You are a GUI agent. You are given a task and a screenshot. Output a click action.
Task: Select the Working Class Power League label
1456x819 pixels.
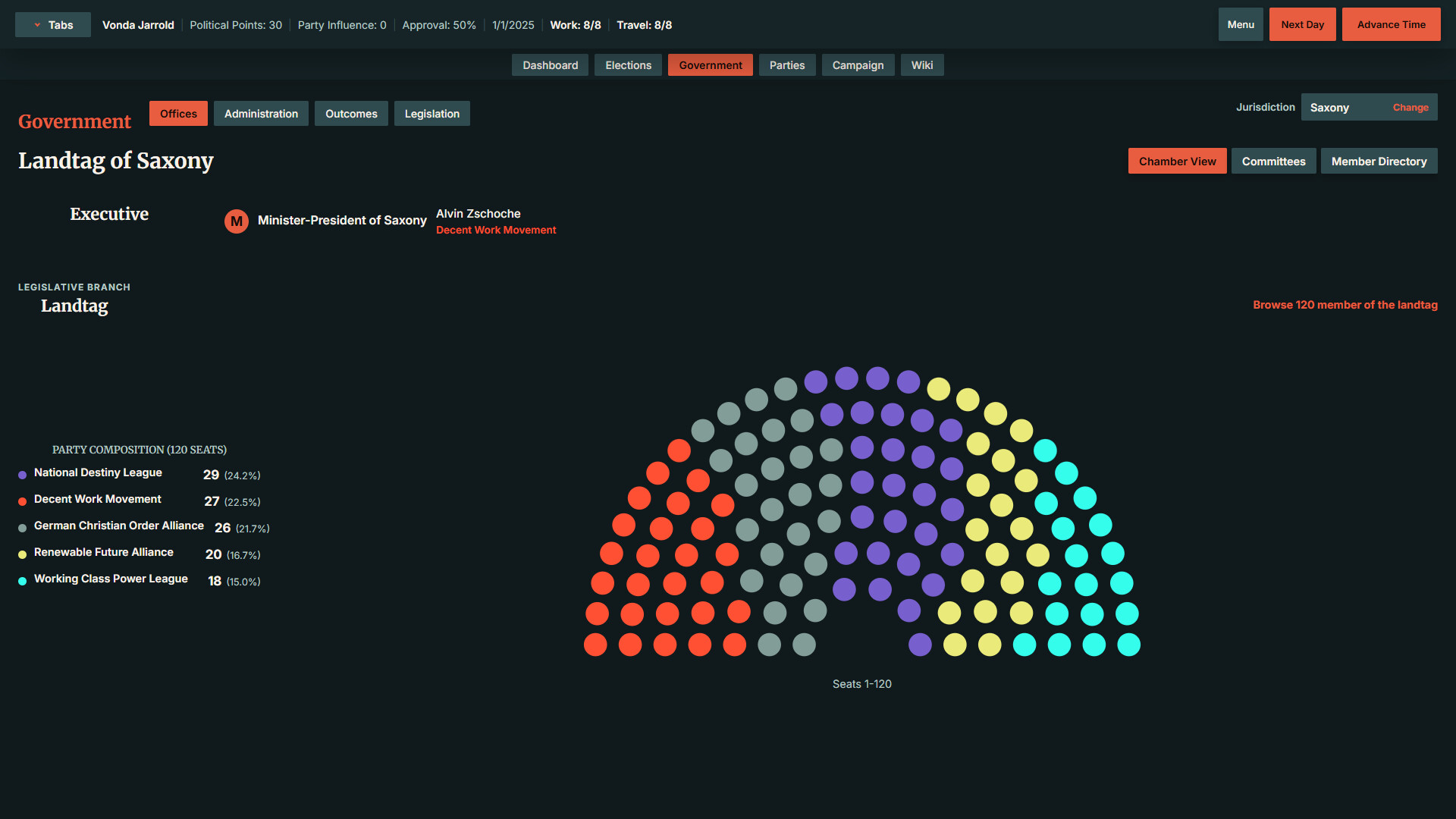(x=111, y=579)
